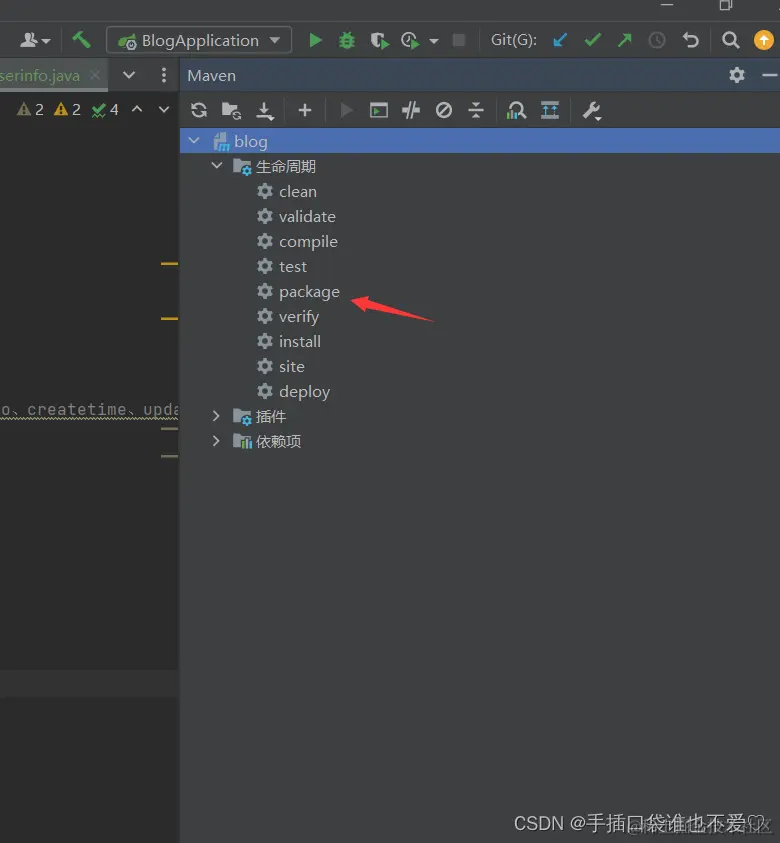Rollback changes with the undo arrow icon

pos(691,40)
